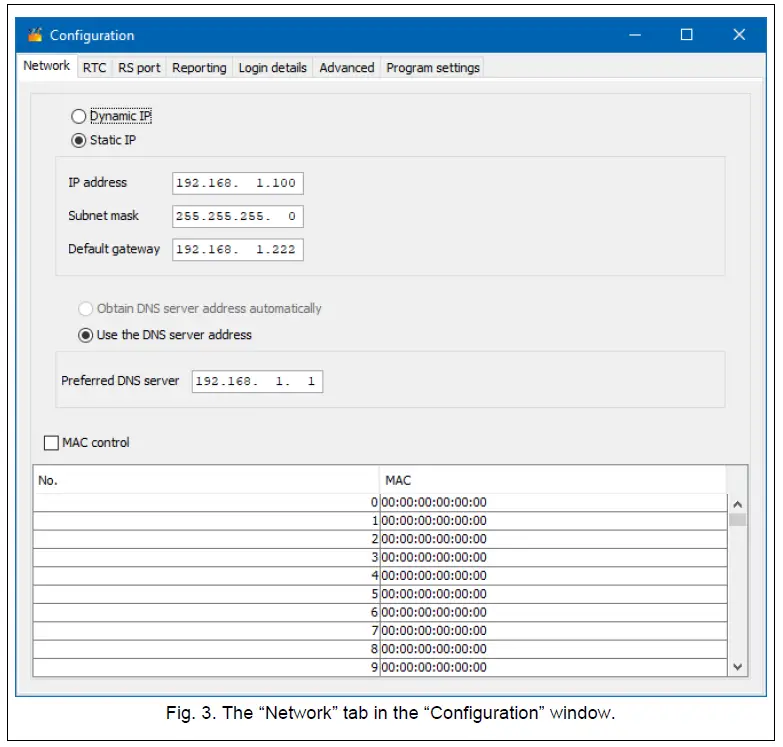Image resolution: width=783 pixels, height=747 pixels.
Task: Select MAC address in row 8
Action: click(553, 649)
